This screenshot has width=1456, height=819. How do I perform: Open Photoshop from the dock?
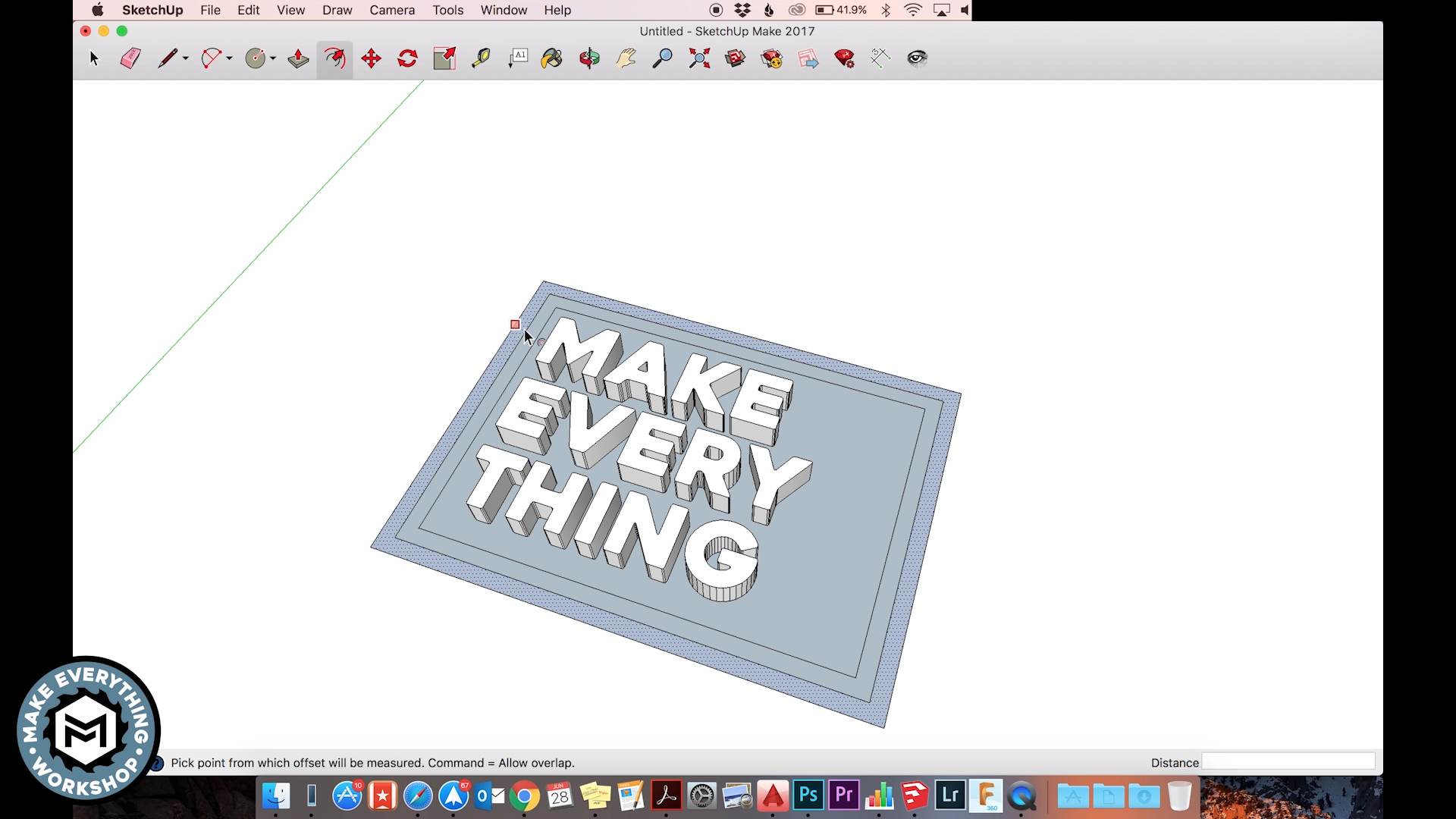(808, 795)
